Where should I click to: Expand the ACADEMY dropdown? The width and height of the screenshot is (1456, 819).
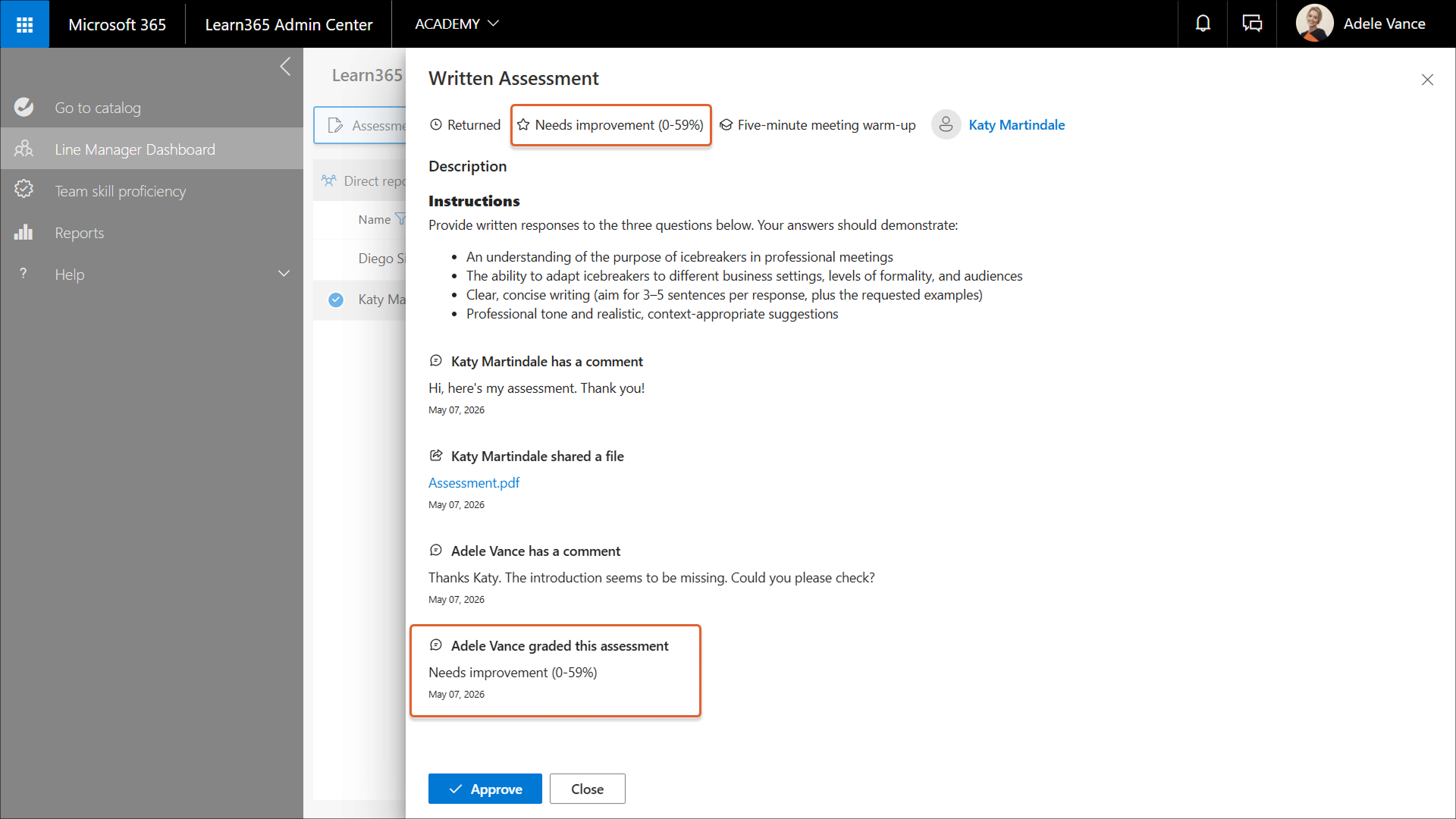(457, 24)
